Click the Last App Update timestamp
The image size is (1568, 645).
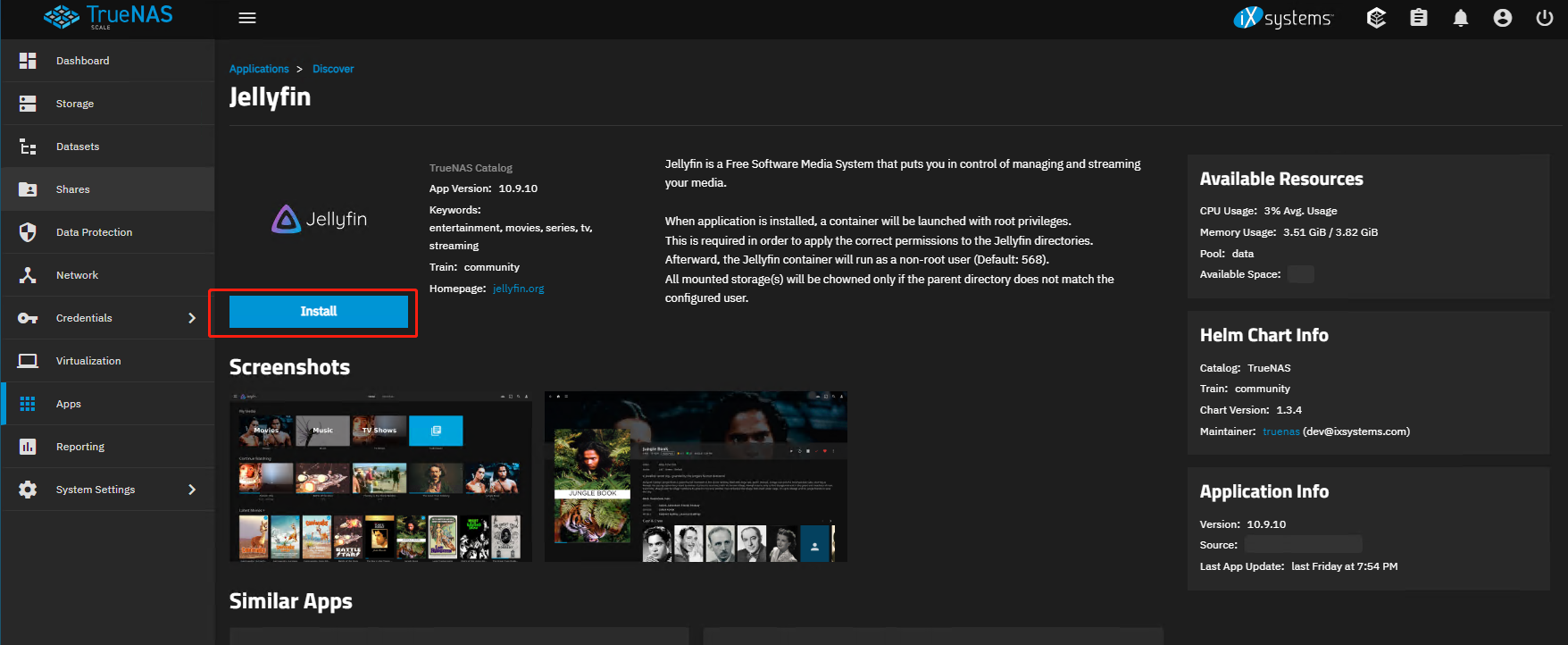pyautogui.click(x=1344, y=566)
